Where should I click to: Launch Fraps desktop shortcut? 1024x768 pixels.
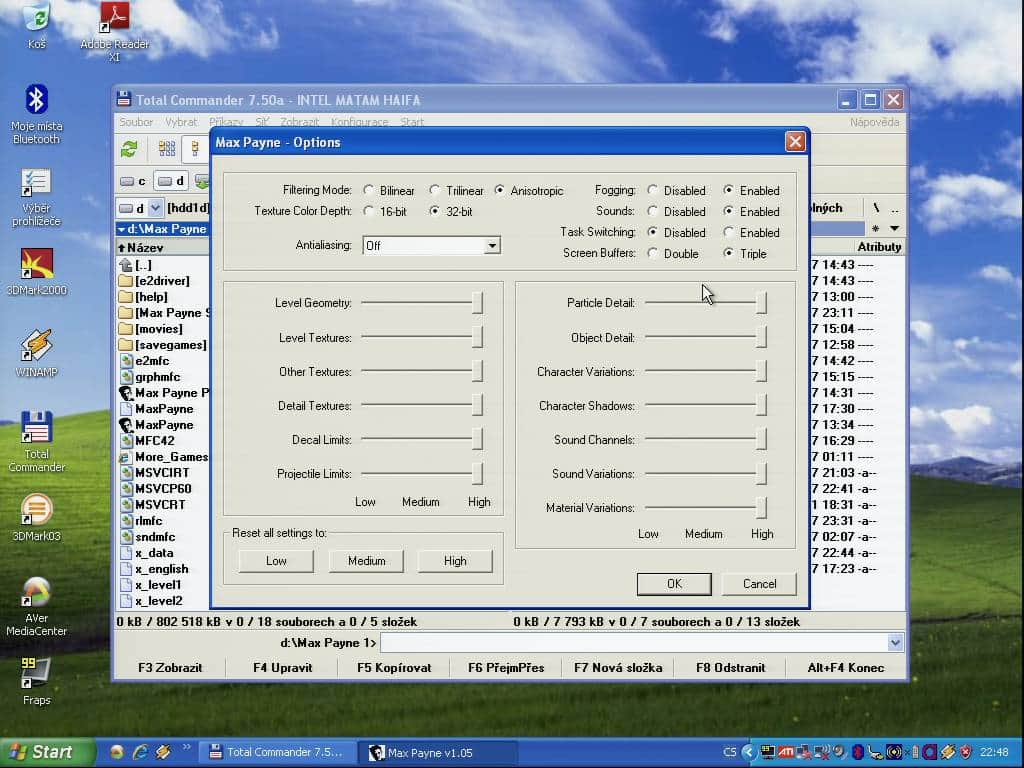coord(37,681)
